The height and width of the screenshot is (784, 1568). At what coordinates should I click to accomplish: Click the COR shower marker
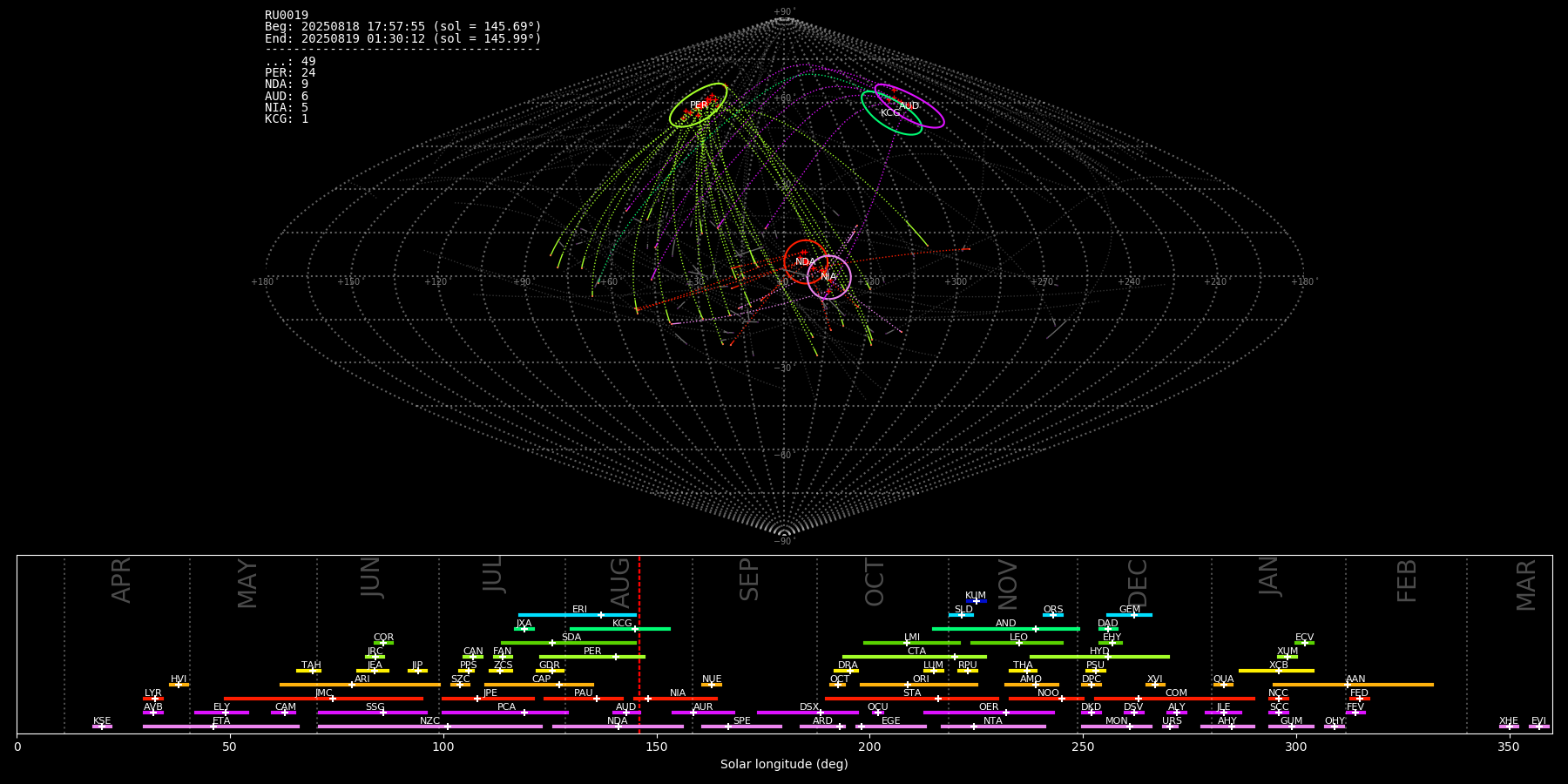(383, 643)
